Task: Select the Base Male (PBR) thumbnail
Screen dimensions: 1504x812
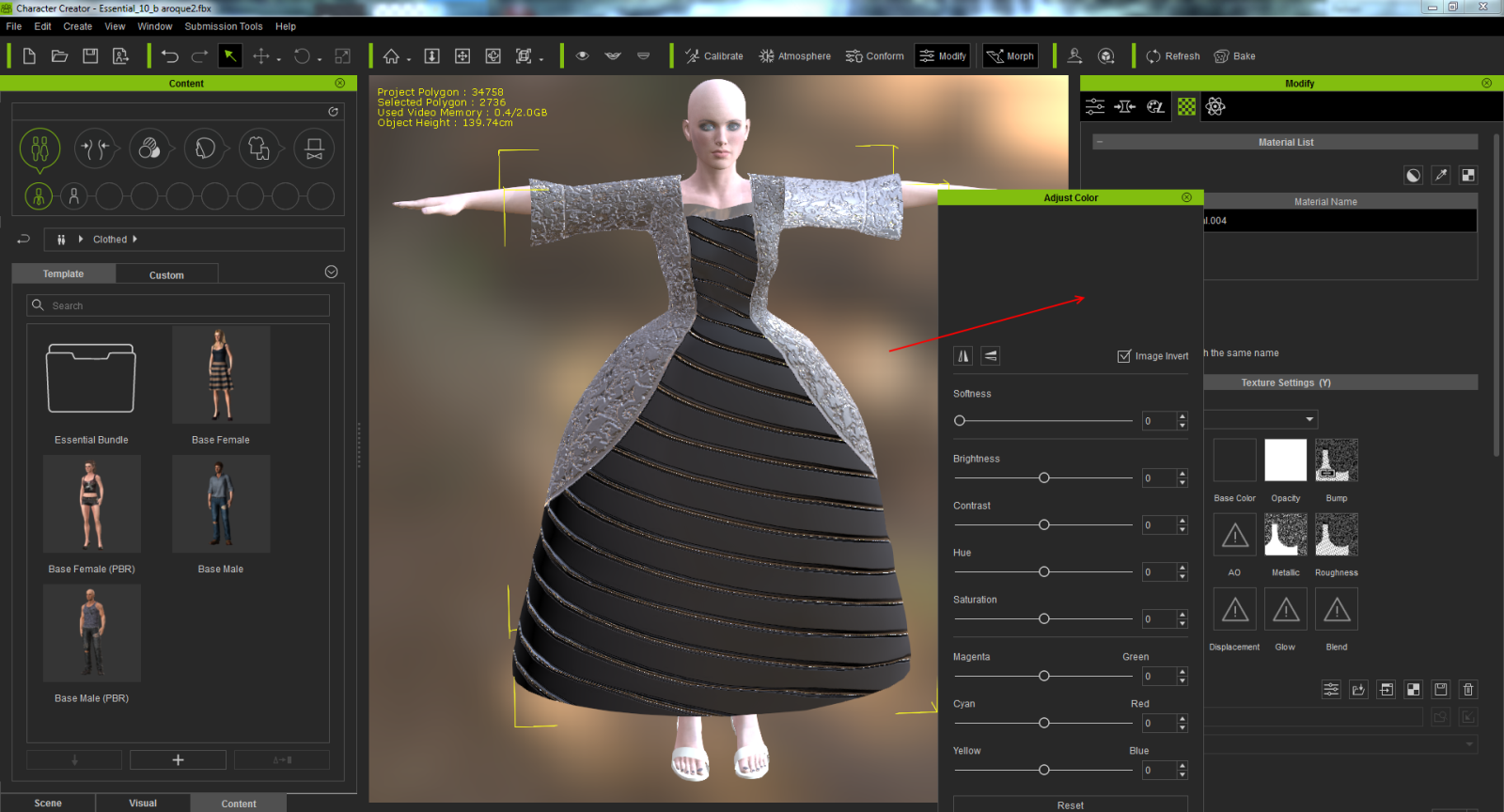Action: 91,633
